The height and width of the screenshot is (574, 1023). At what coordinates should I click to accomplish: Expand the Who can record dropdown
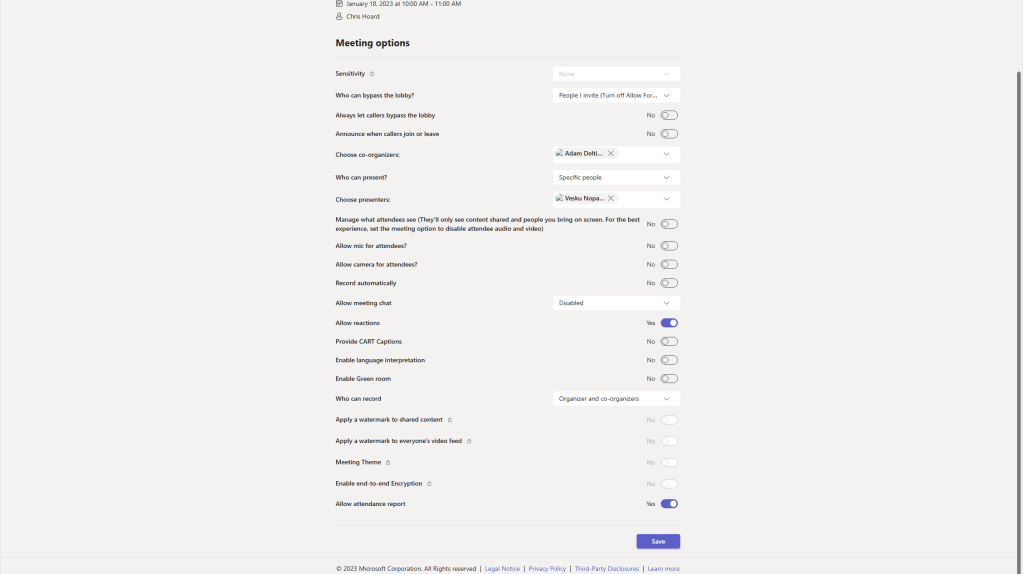coord(616,399)
